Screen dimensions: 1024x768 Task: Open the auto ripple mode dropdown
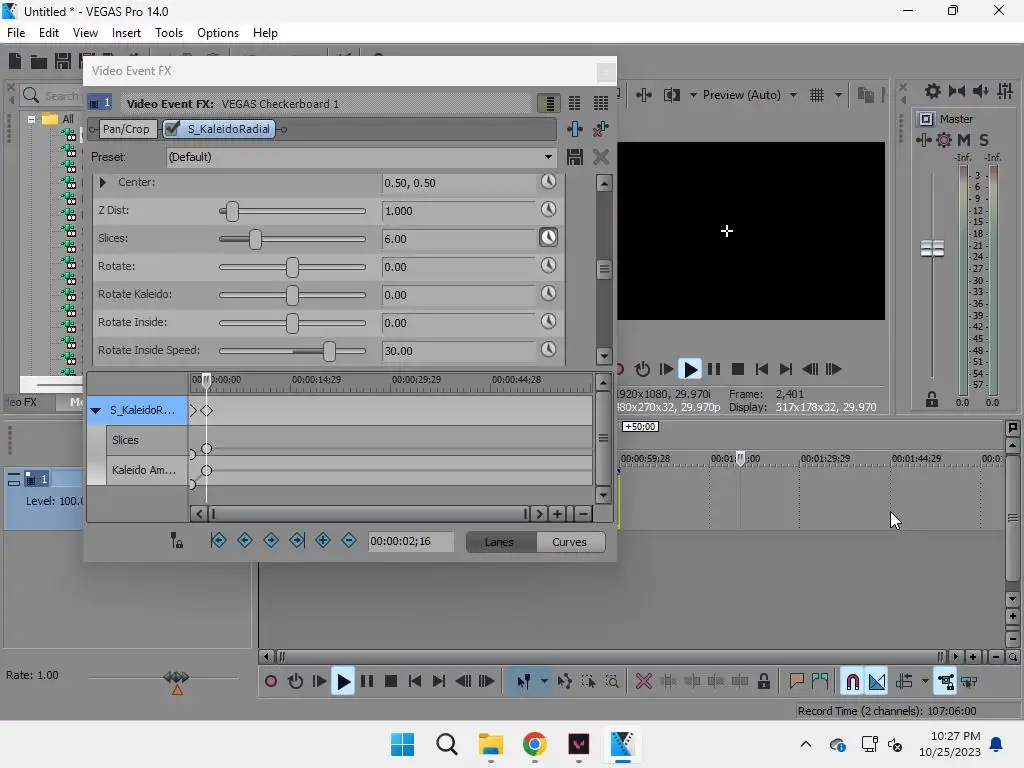tap(925, 682)
